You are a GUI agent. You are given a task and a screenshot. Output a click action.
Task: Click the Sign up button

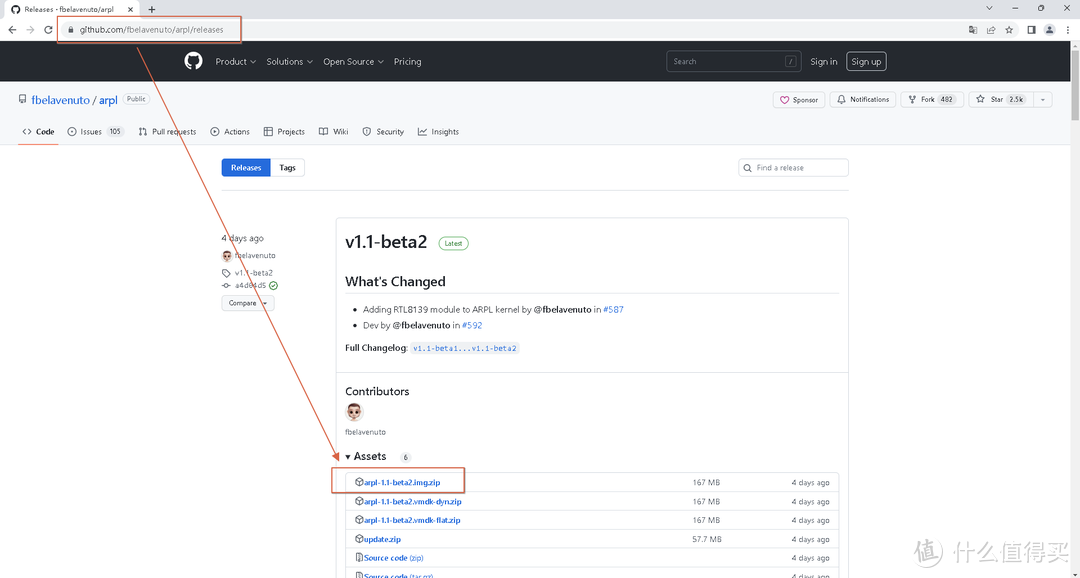click(x=866, y=61)
